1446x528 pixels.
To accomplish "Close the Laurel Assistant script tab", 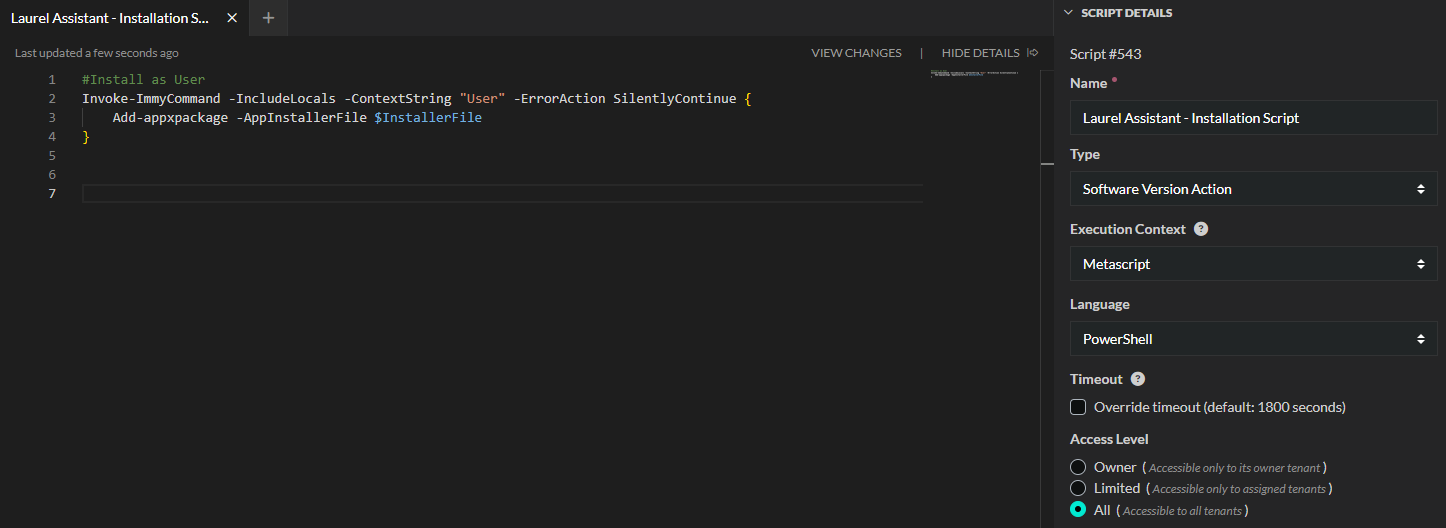I will click(x=232, y=18).
